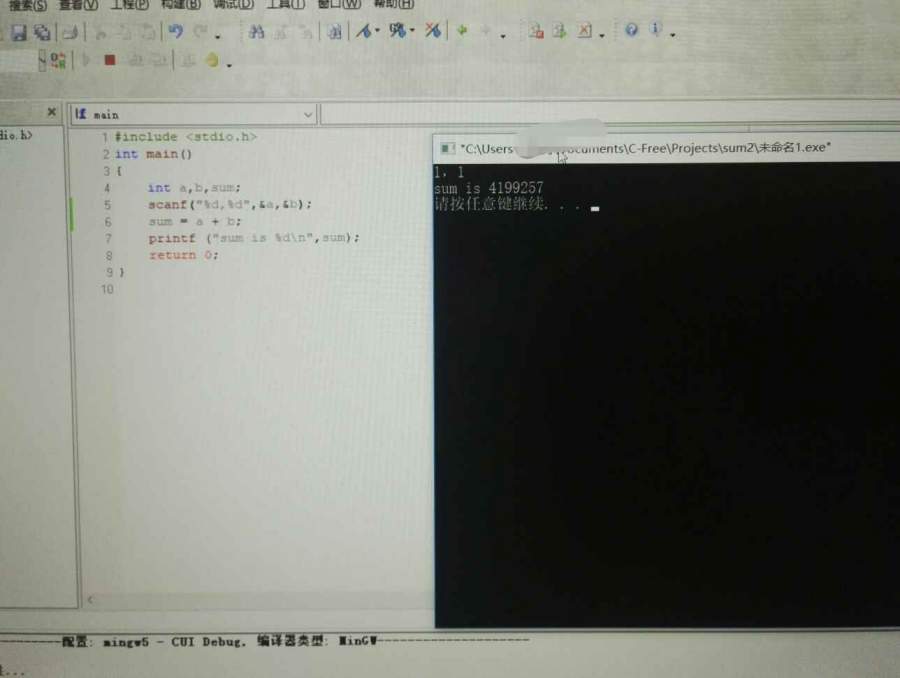Expand the navigation toolbar overflow arrow
The width and height of the screenshot is (900, 678).
[x=503, y=36]
